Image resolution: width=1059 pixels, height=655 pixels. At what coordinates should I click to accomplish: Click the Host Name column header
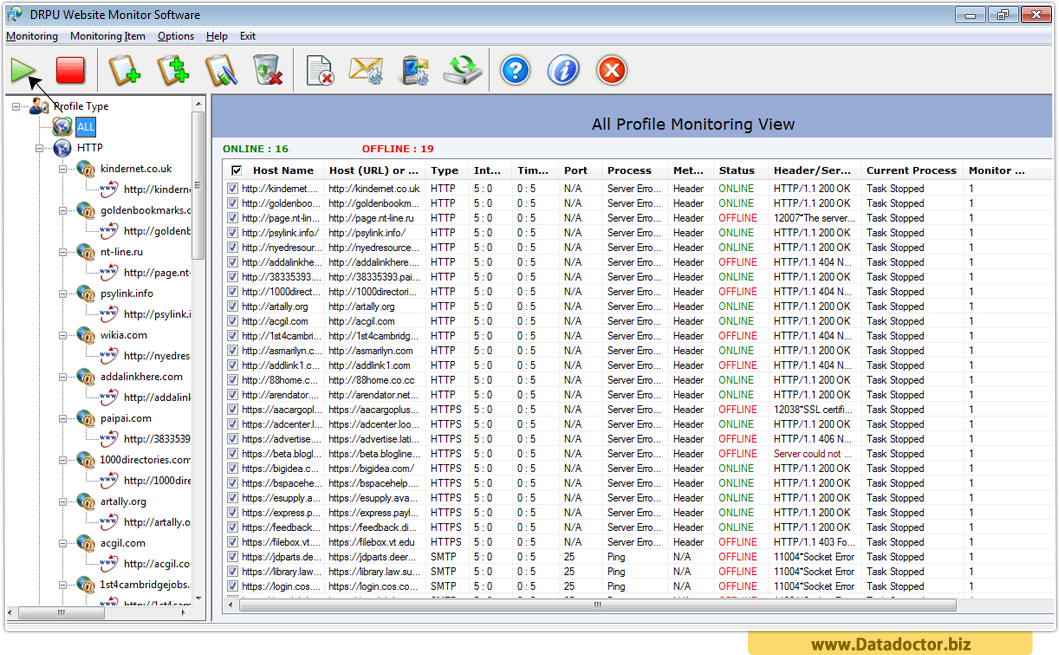coord(283,171)
